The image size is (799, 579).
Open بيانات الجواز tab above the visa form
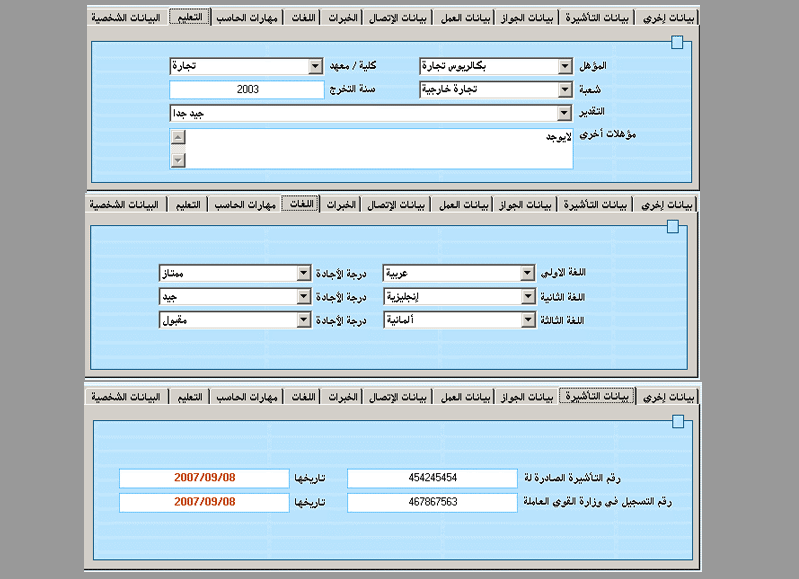[527, 397]
